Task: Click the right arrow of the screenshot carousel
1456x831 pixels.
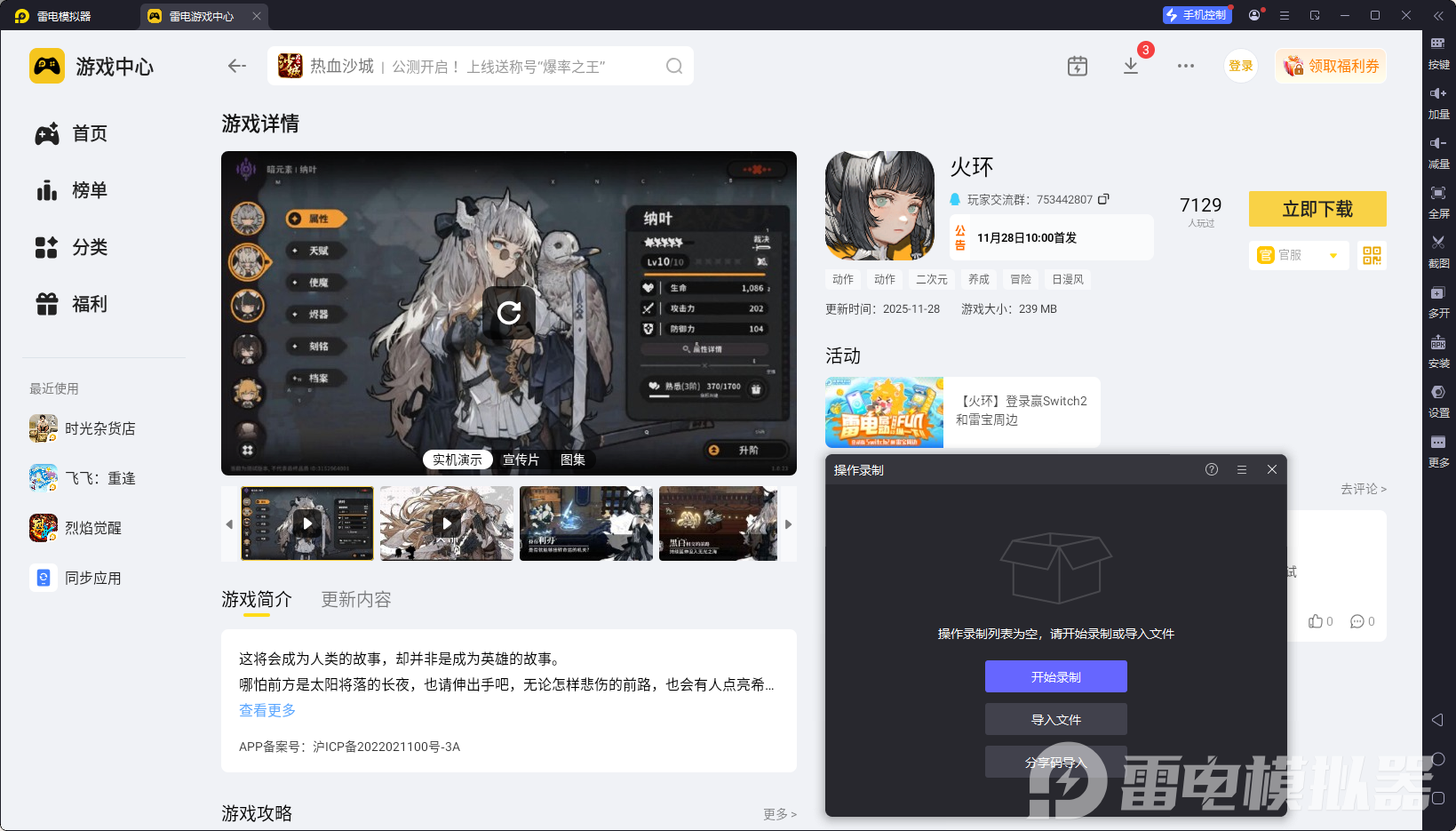Action: point(789,523)
